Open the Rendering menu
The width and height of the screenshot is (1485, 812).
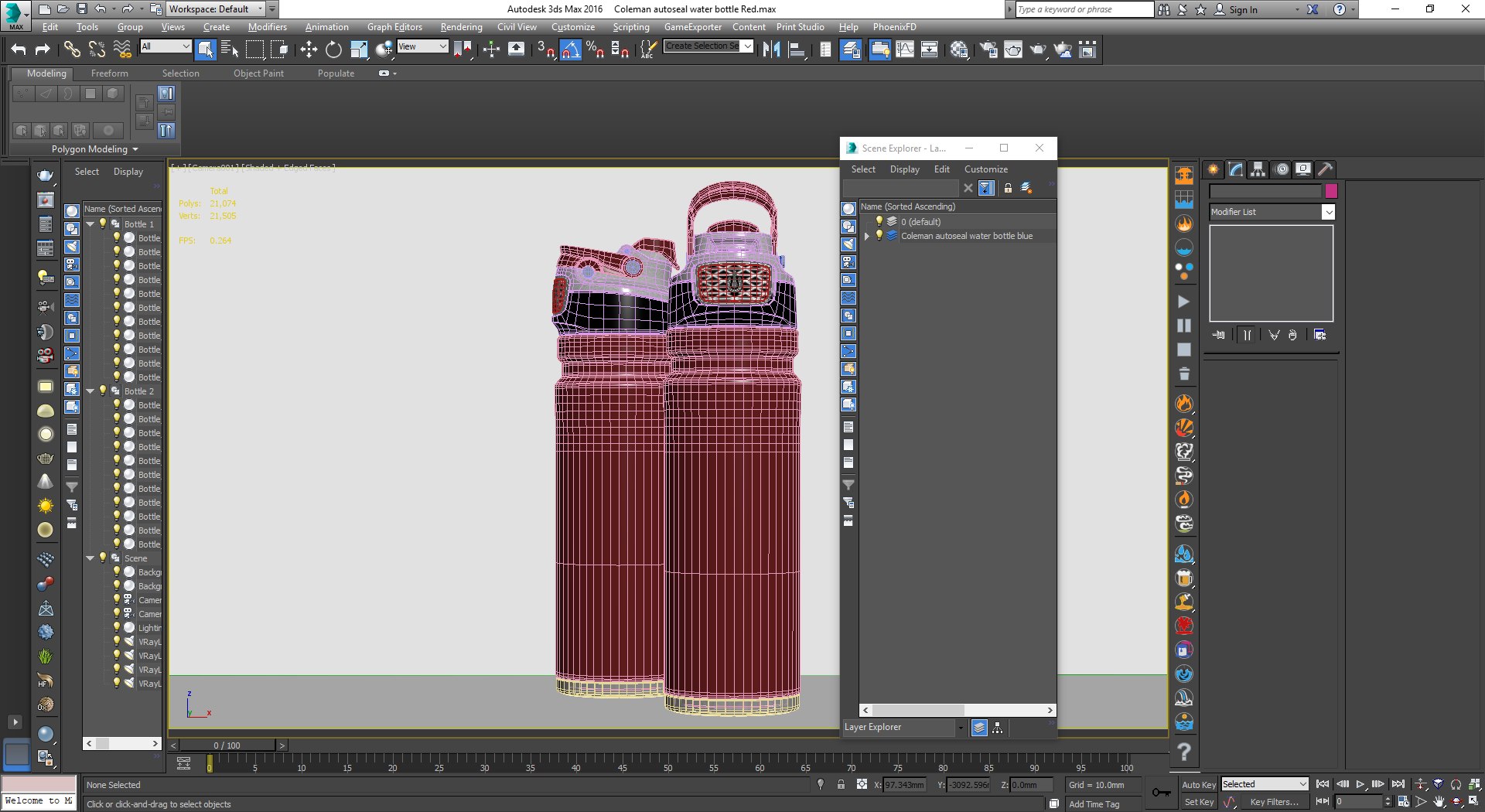click(461, 27)
